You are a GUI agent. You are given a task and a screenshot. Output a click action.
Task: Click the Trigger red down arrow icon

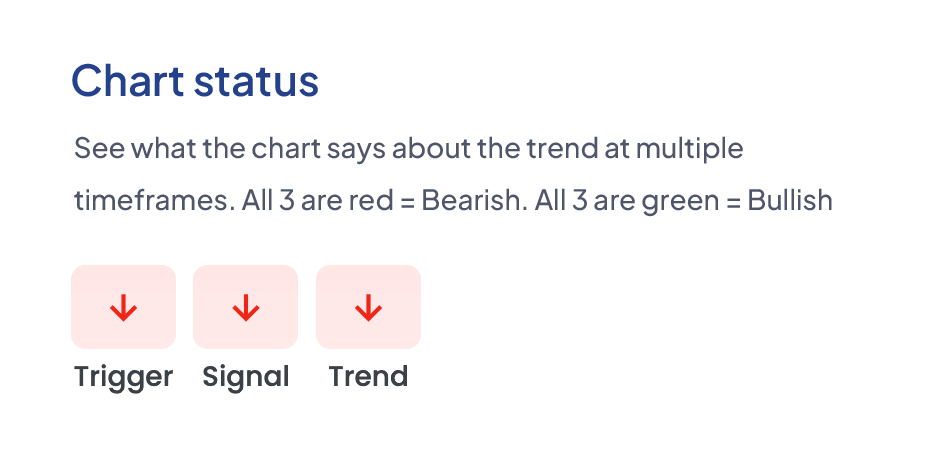point(124,308)
